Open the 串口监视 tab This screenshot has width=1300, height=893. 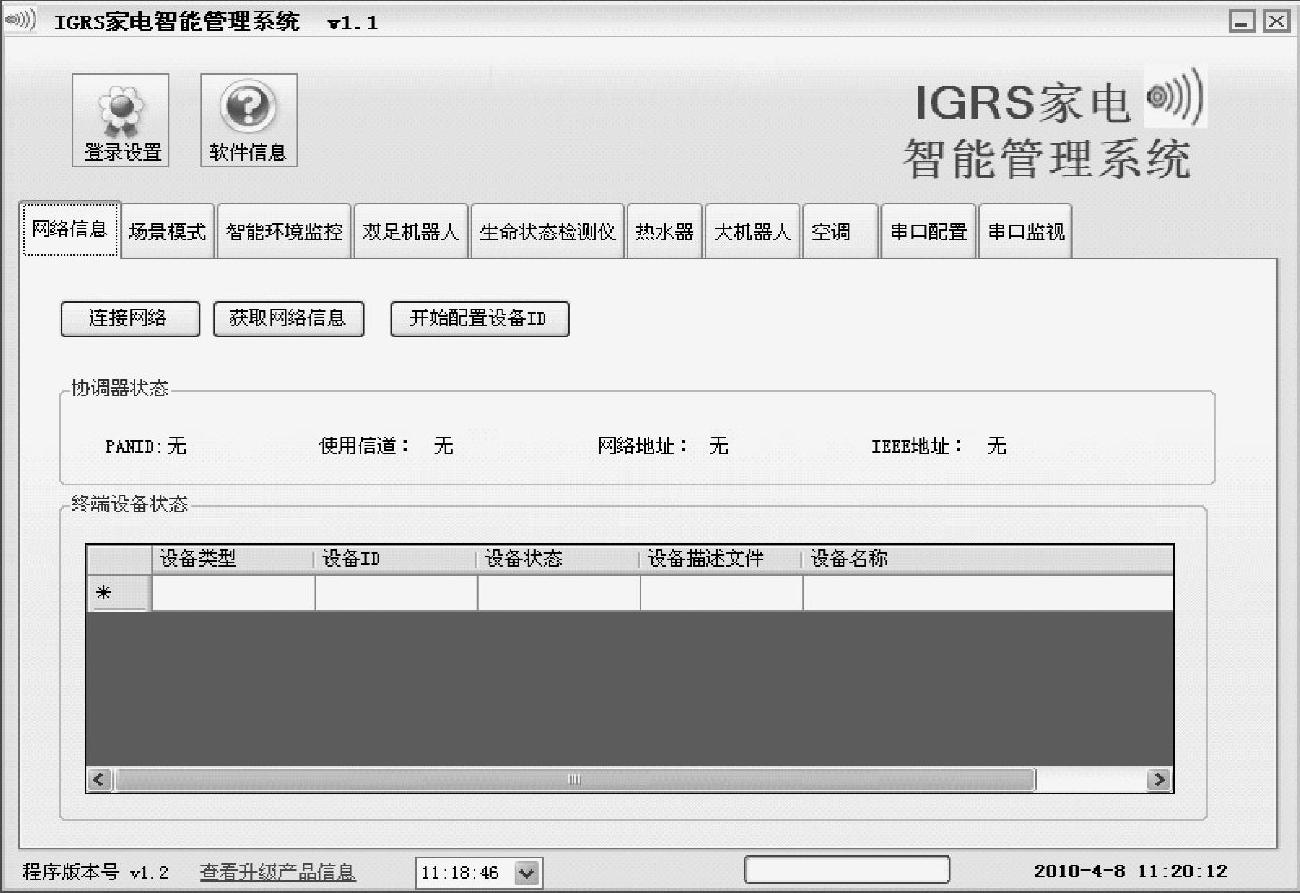[x=1026, y=232]
